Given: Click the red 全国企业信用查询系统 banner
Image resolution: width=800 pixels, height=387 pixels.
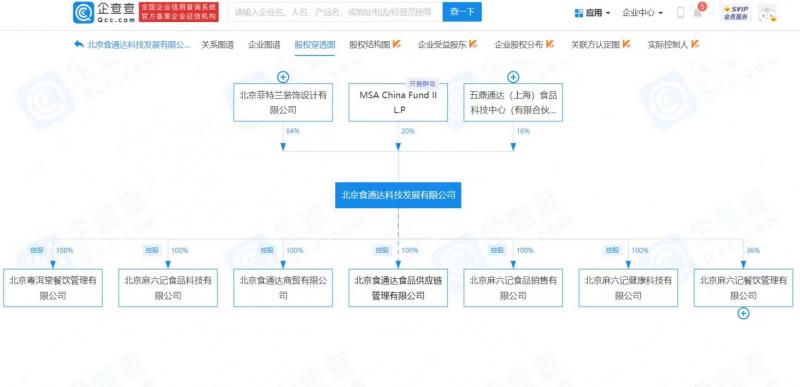Looking at the screenshot, I should coord(179,12).
